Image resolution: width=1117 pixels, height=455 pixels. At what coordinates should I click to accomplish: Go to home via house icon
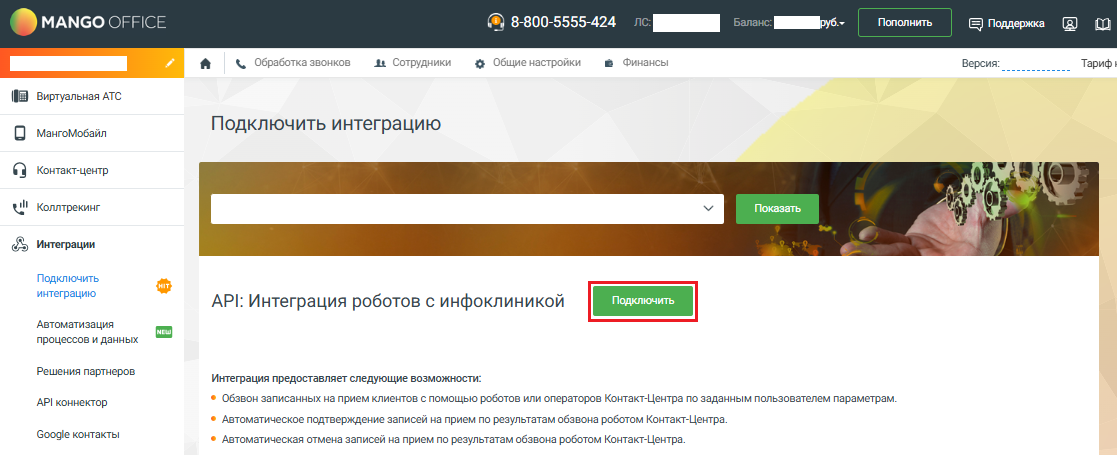coord(206,63)
